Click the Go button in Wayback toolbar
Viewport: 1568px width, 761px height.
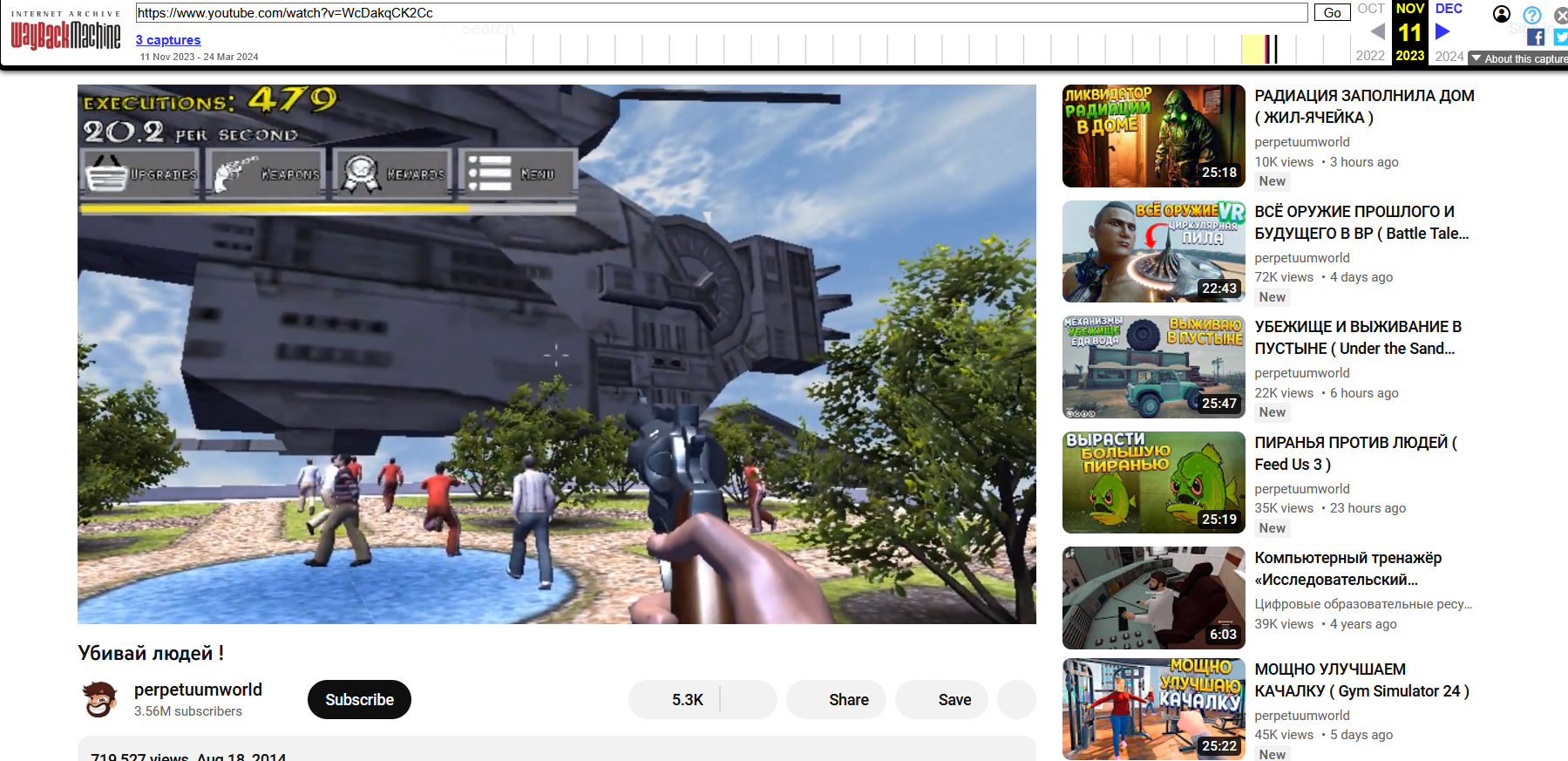tap(1332, 12)
